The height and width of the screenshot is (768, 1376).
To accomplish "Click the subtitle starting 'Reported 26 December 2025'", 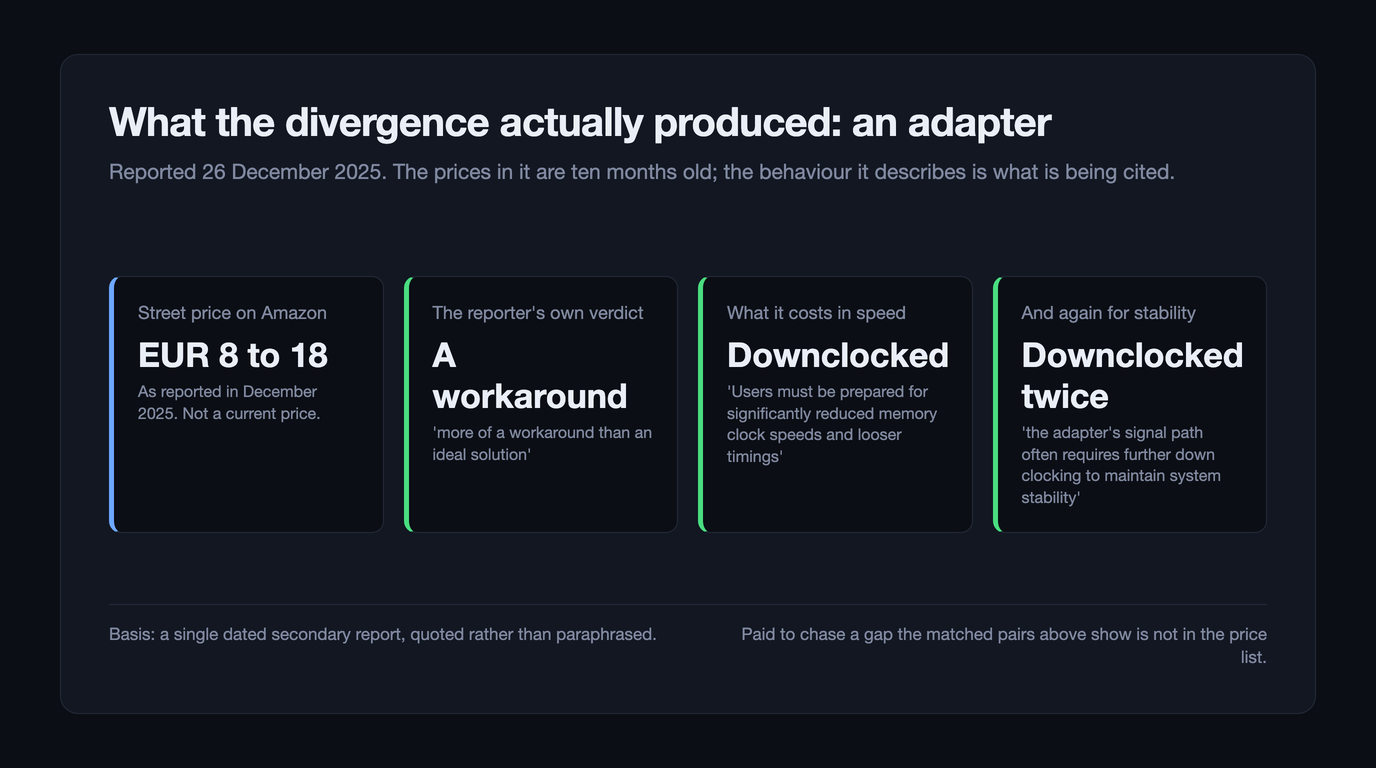I will click(642, 172).
